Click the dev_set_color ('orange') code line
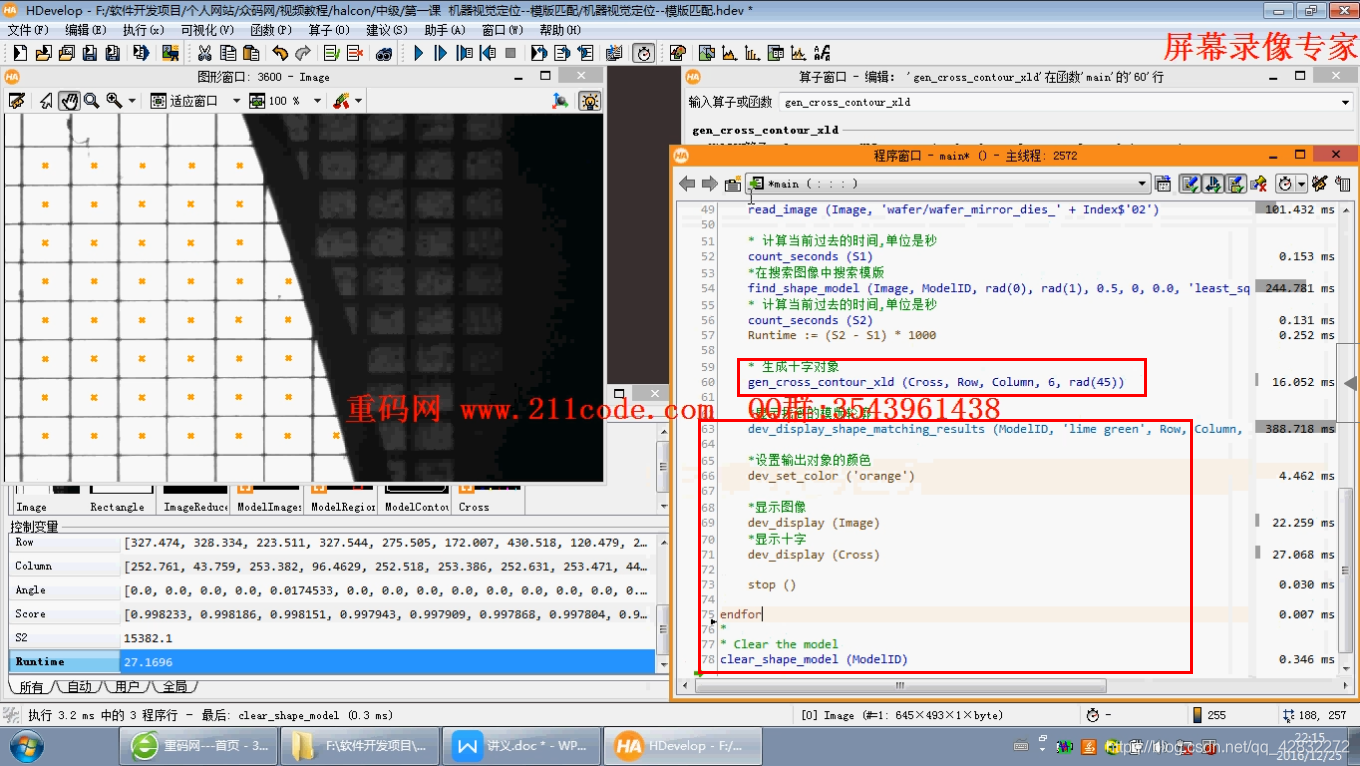1360x766 pixels. pyautogui.click(x=831, y=476)
